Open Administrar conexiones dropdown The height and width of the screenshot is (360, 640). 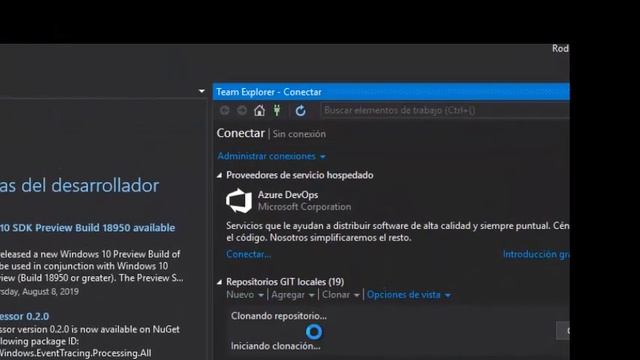pos(271,156)
